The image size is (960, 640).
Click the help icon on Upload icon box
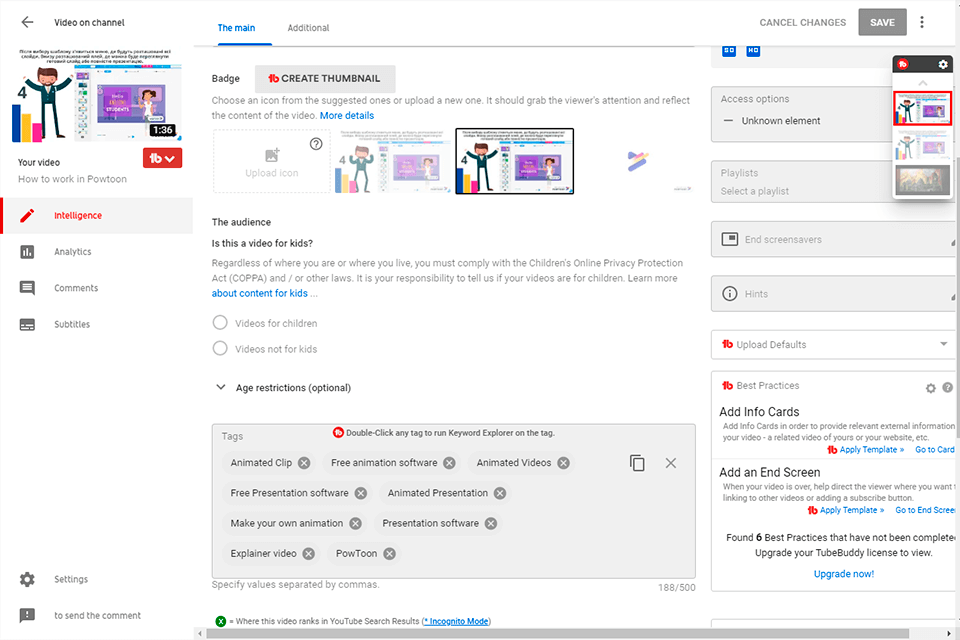point(316,144)
